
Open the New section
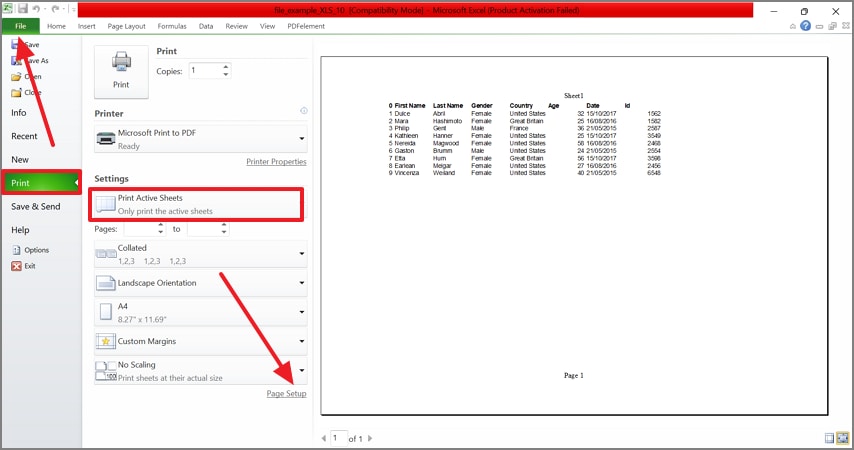[20, 160]
